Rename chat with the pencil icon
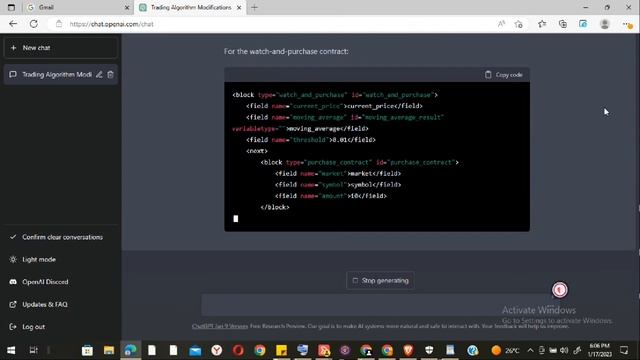Viewport: 640px width, 360px height. pyautogui.click(x=99, y=75)
